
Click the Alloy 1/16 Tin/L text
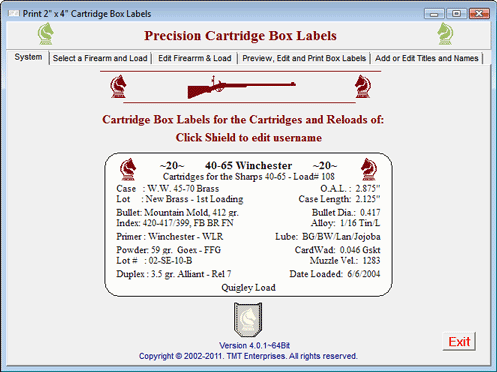coord(346,223)
